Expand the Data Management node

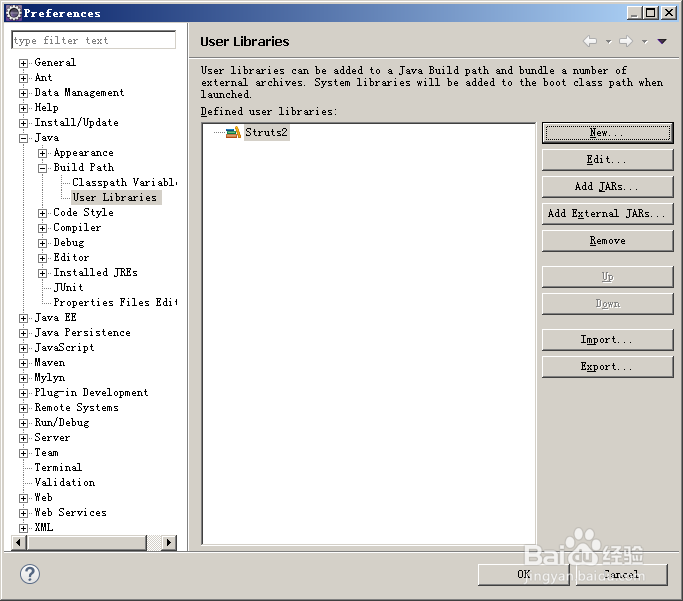24,94
